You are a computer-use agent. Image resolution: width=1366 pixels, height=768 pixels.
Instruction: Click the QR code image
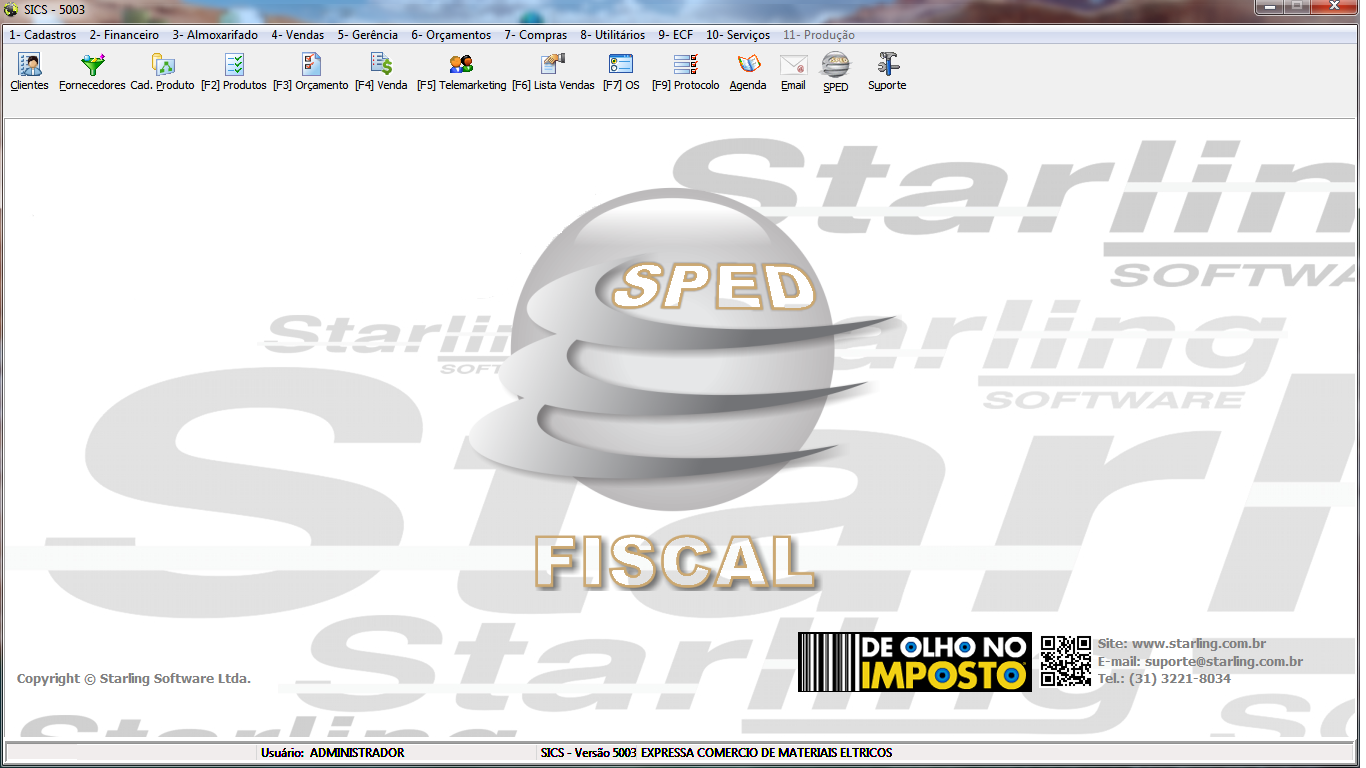coord(1065,661)
